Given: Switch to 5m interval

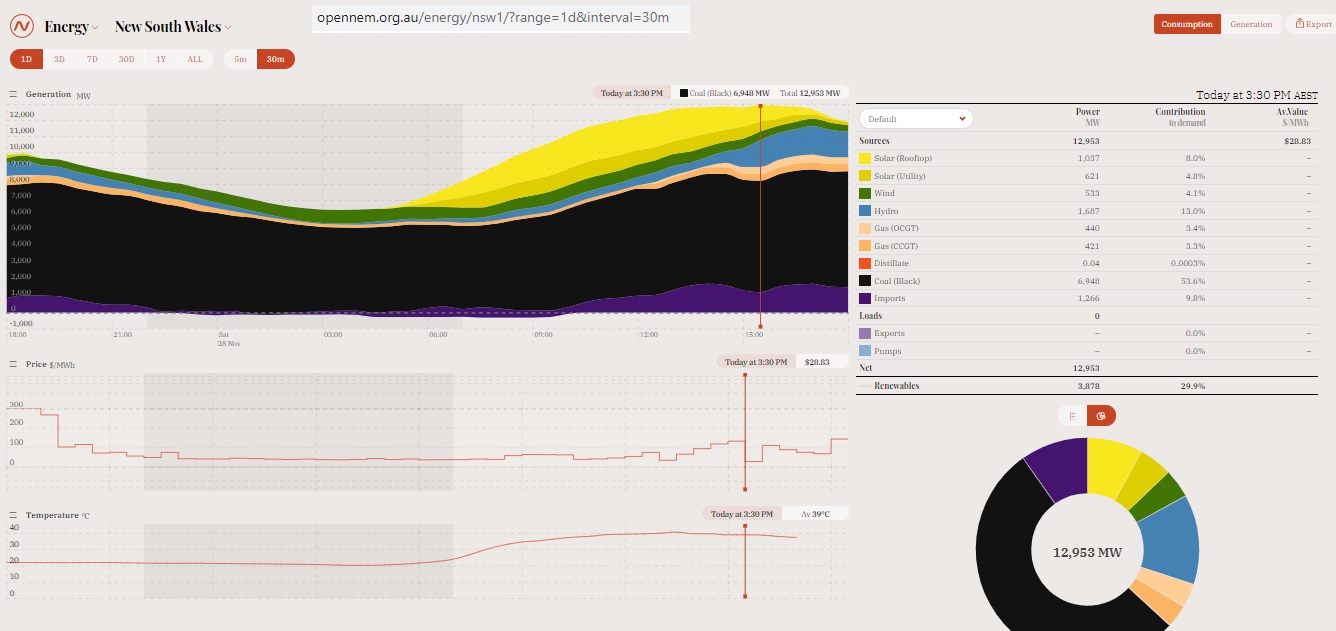Looking at the screenshot, I should 240,59.
